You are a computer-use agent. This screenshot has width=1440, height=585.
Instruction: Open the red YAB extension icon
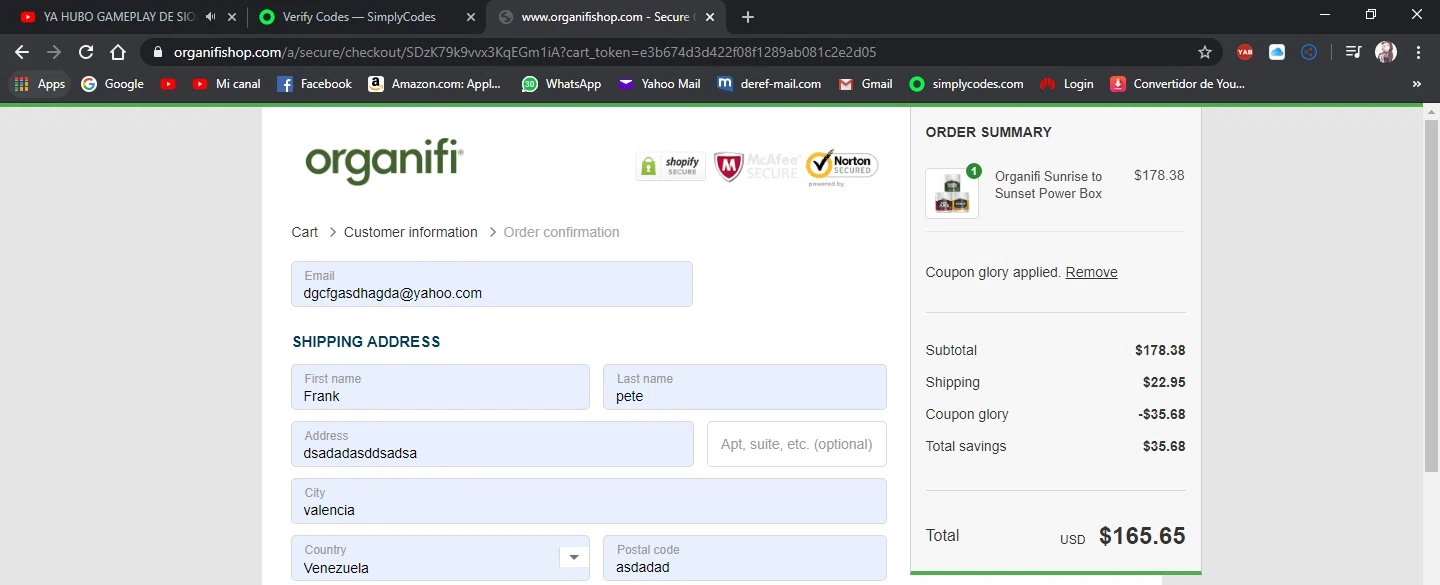coord(1245,52)
